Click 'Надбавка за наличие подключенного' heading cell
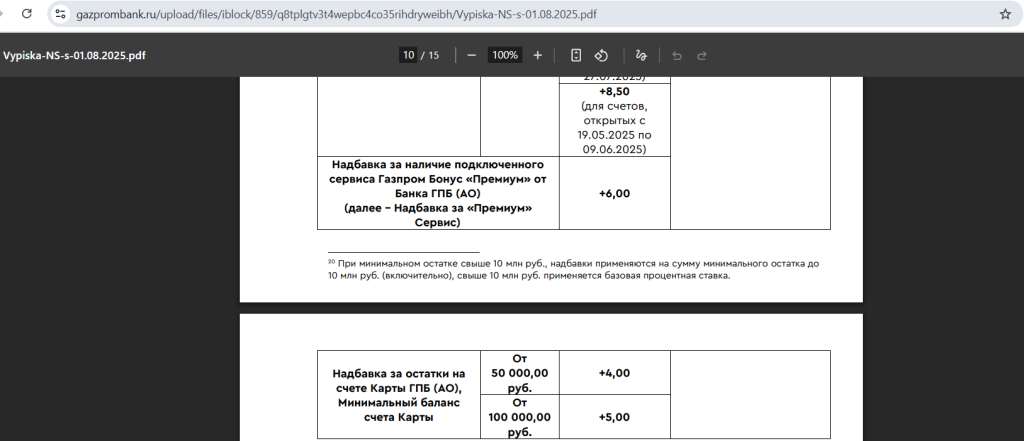1024x441 pixels. [x=438, y=193]
